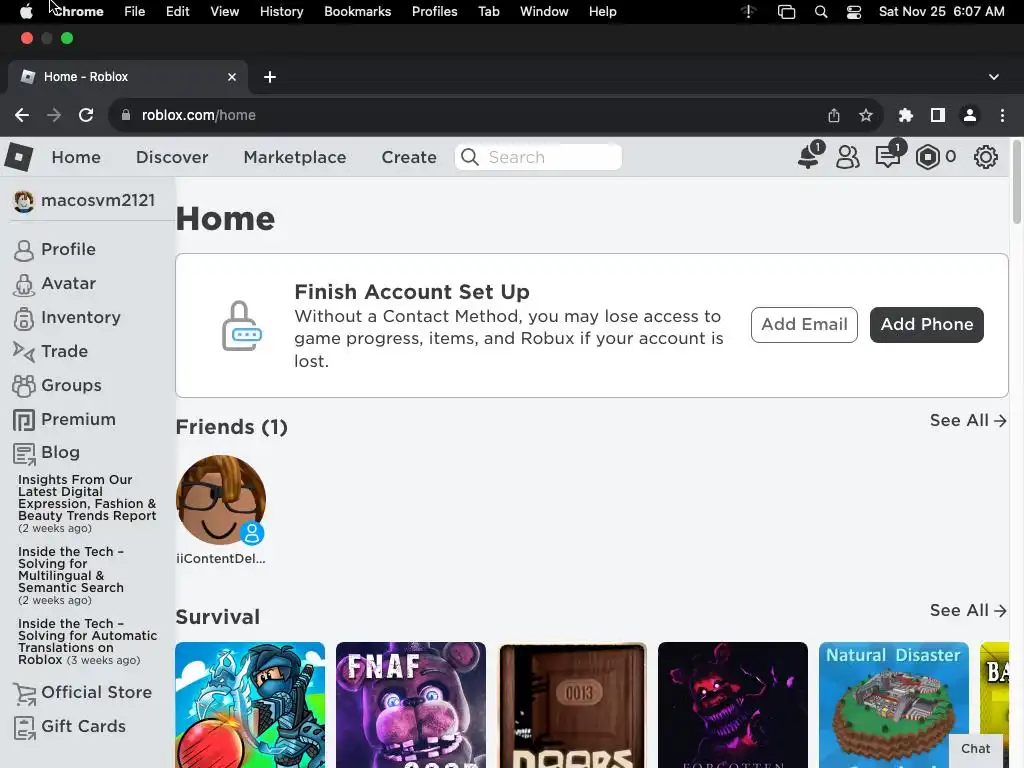
Task: Open Automatic Translations on Roblox blog post
Action: pyautogui.click(x=88, y=641)
